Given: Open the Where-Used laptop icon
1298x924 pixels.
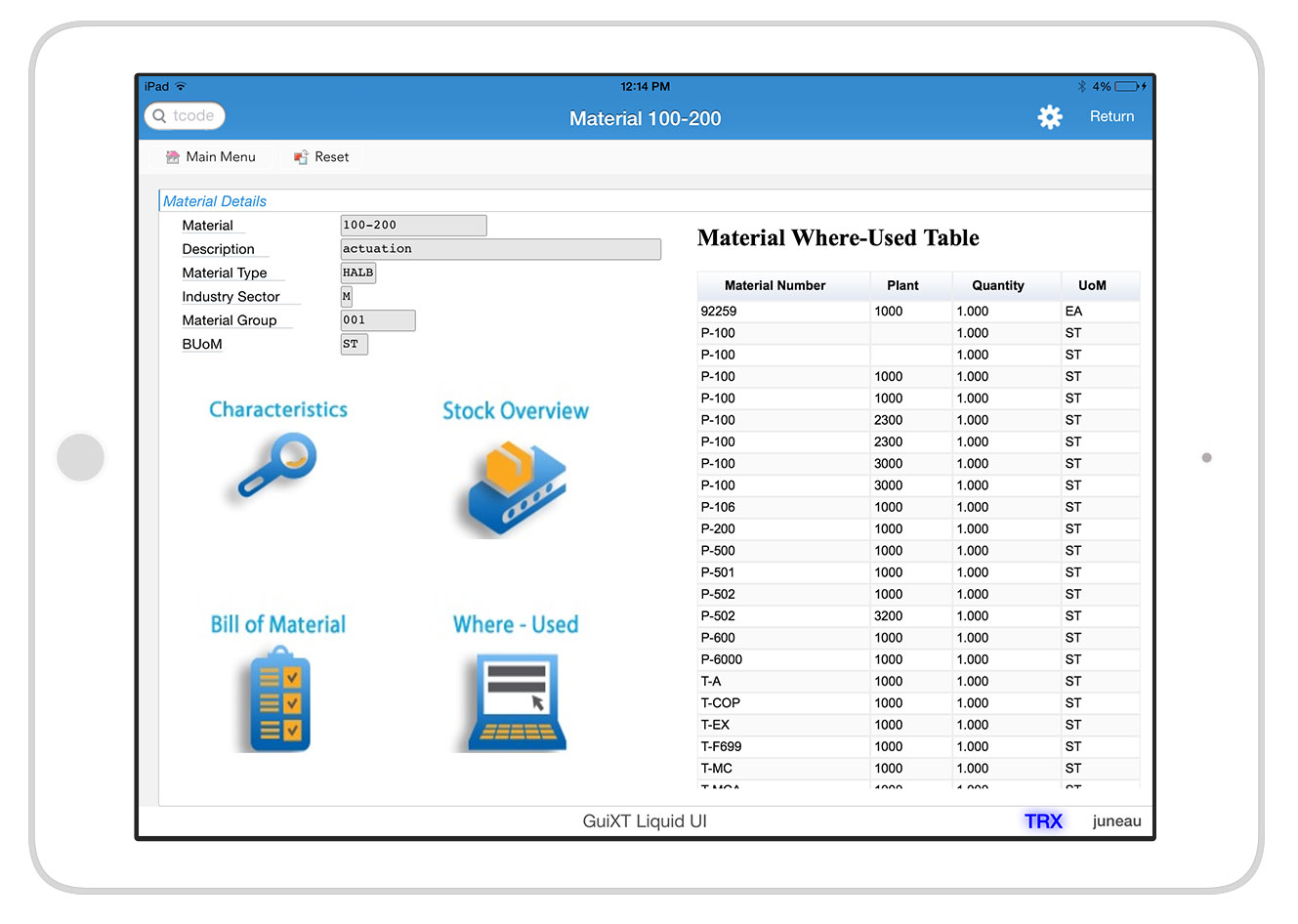Looking at the screenshot, I should [x=517, y=701].
